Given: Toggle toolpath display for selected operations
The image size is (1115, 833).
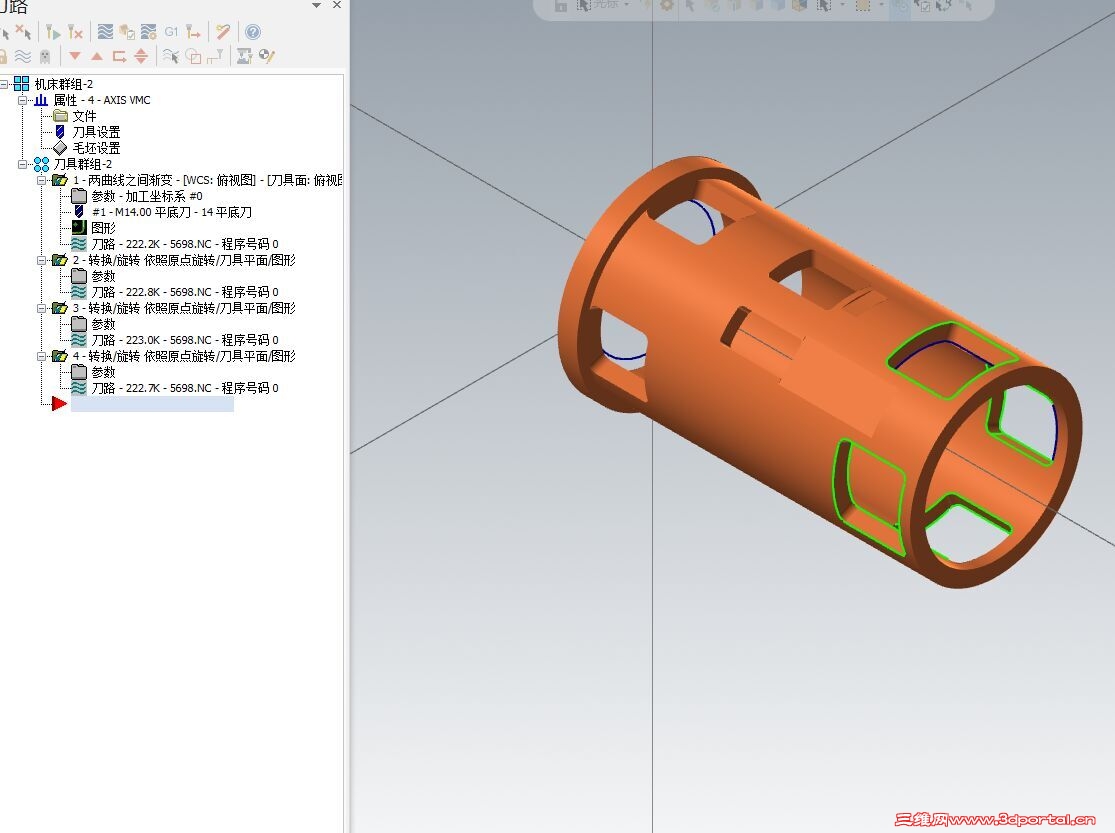Looking at the screenshot, I should [x=23, y=56].
